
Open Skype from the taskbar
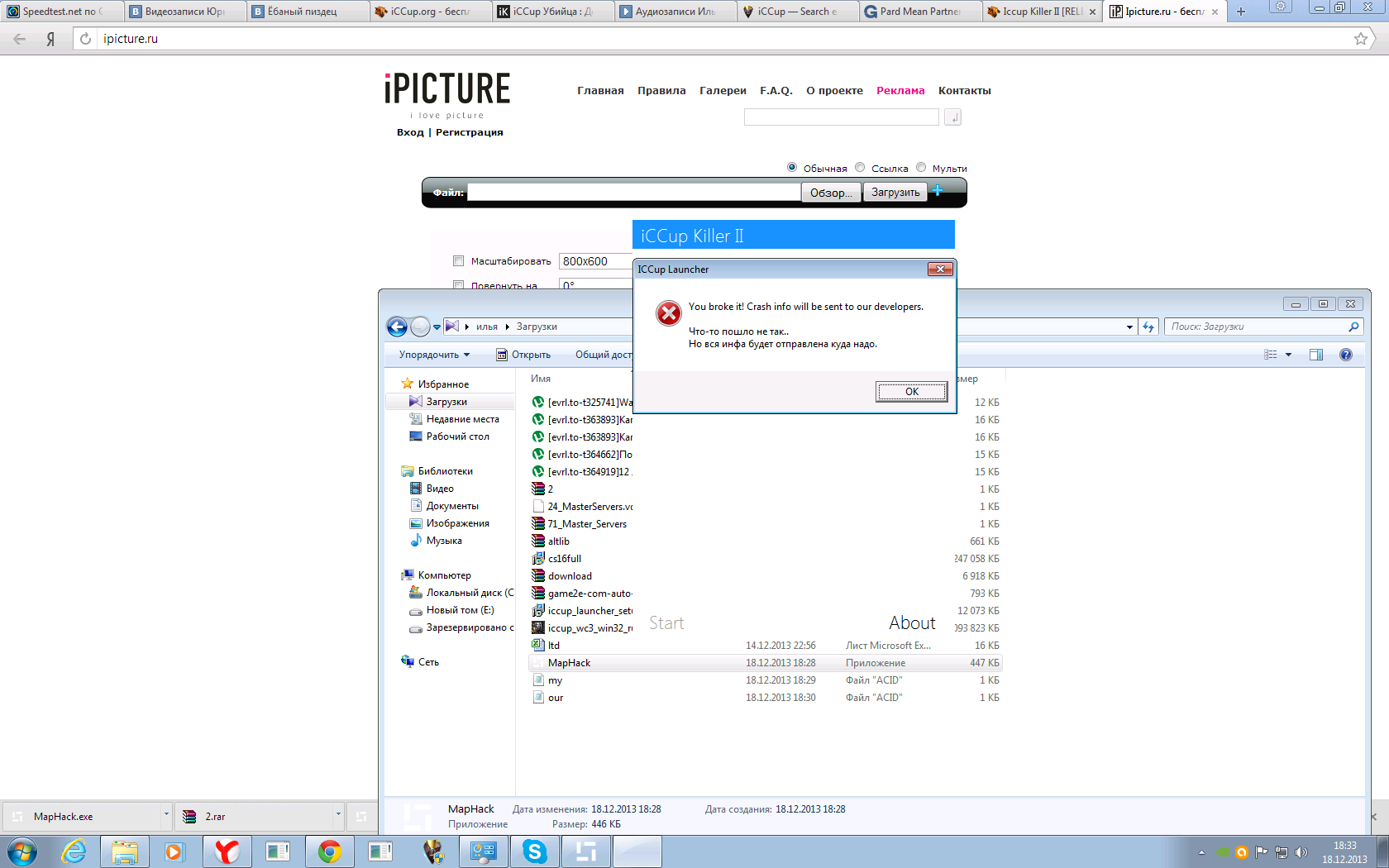click(x=535, y=851)
